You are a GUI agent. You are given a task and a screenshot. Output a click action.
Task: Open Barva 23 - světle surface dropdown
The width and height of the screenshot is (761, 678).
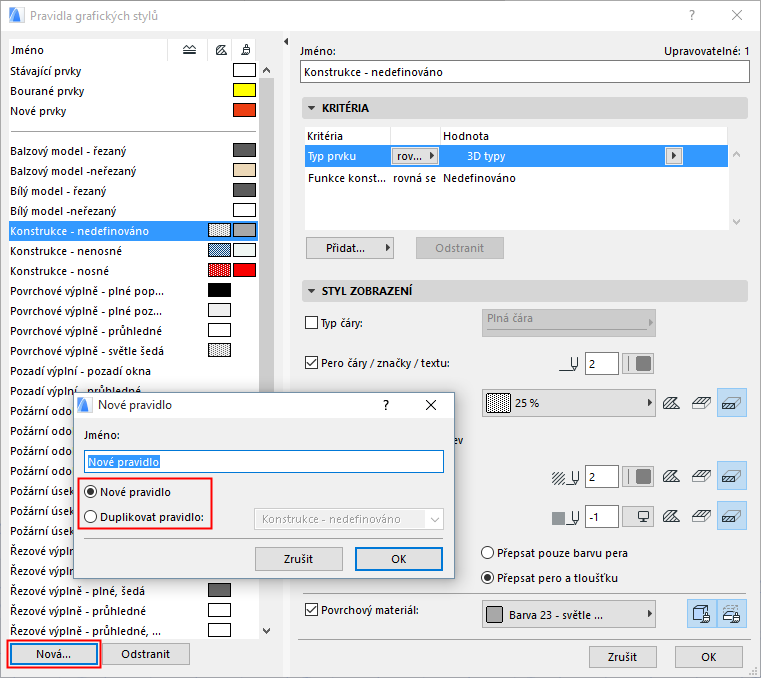point(568,614)
